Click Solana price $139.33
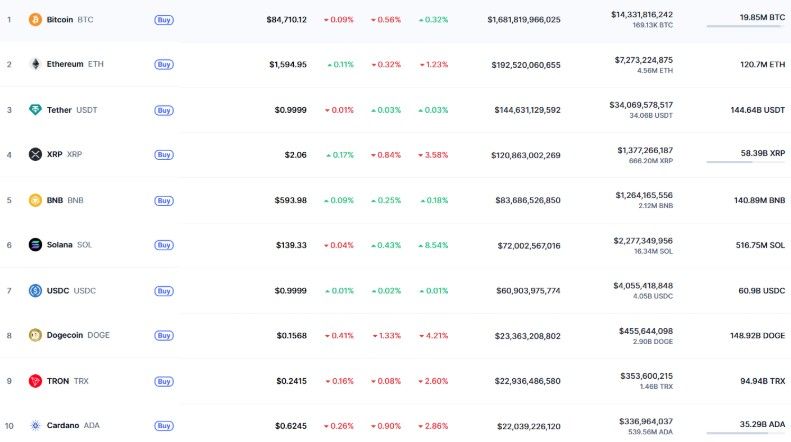791x442 pixels. tap(291, 245)
